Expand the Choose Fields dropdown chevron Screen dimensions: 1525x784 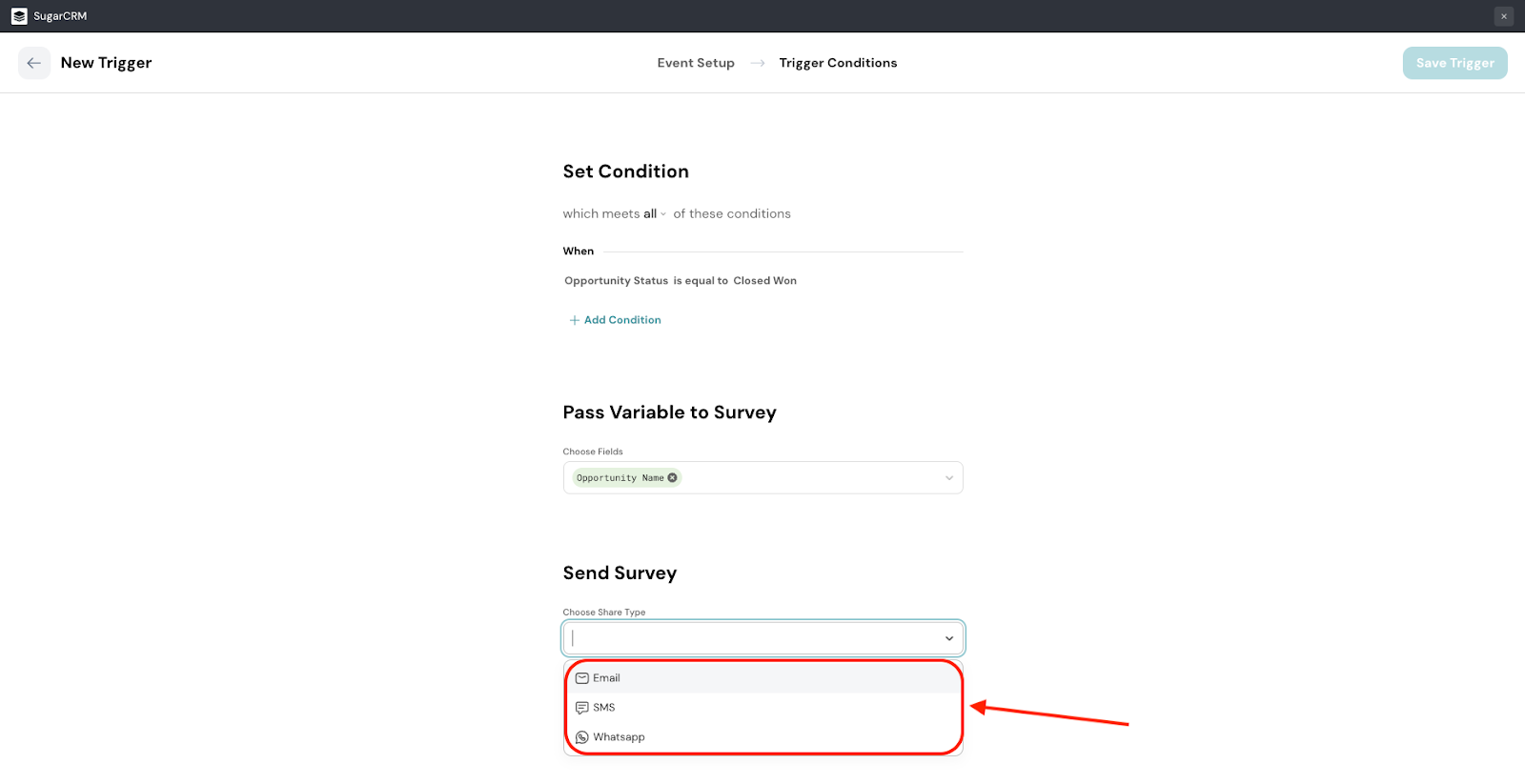948,478
